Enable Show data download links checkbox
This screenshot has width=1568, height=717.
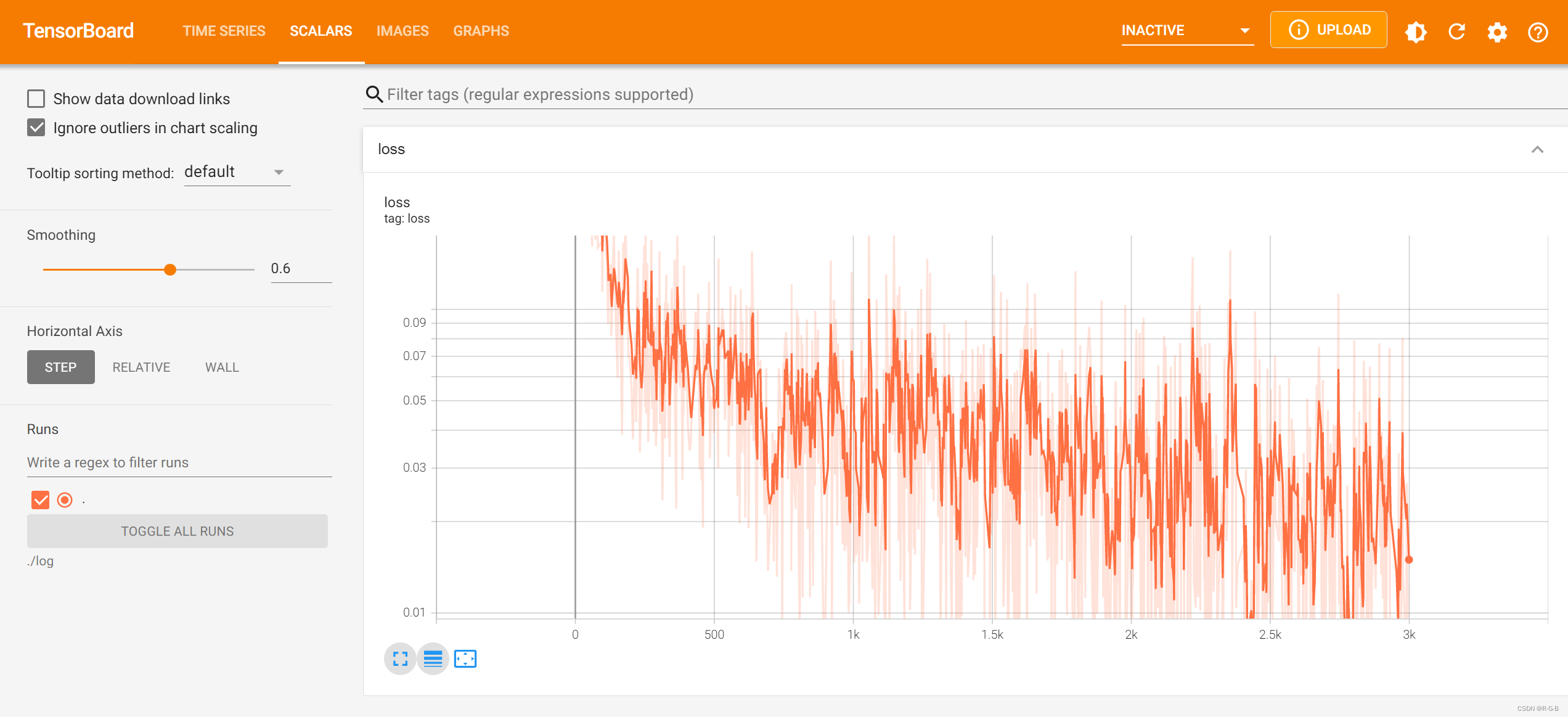click(x=36, y=99)
